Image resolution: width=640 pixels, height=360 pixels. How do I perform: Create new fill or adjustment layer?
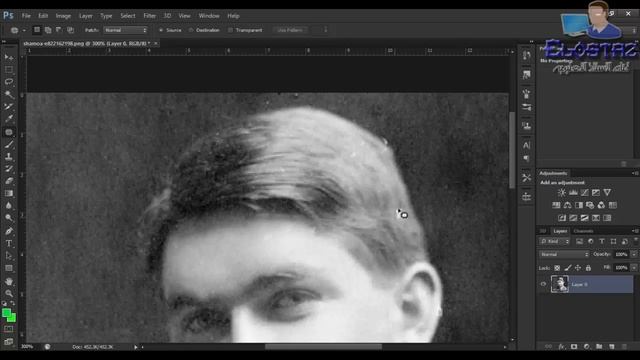pos(587,347)
